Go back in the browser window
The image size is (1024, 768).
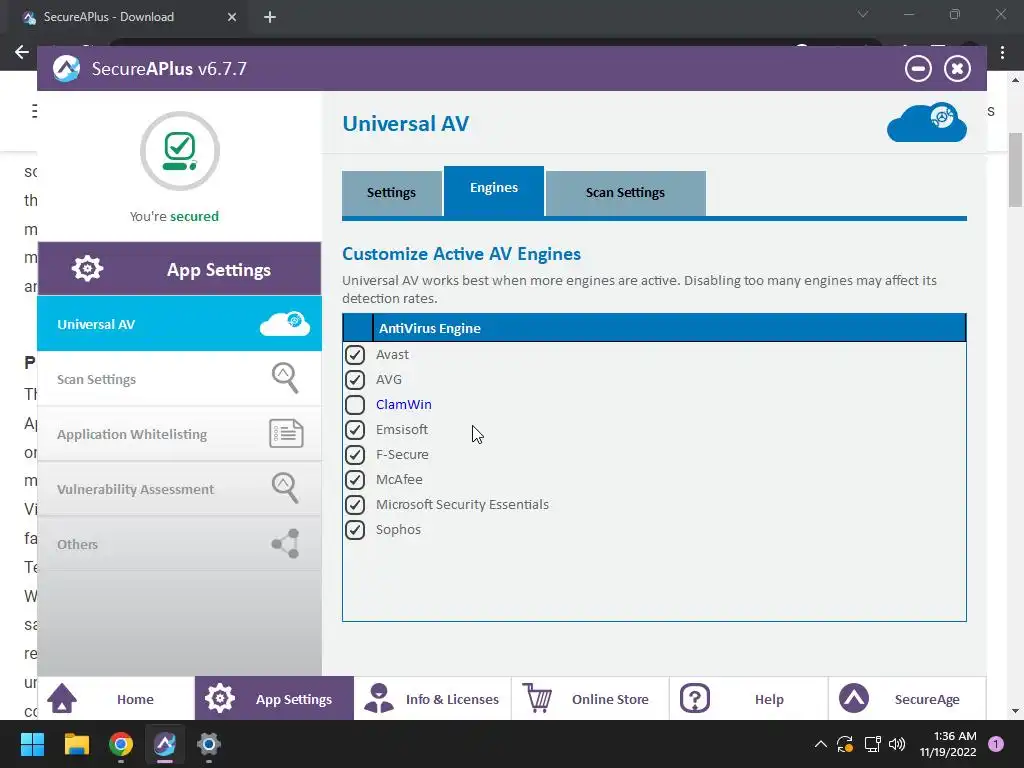tap(22, 52)
